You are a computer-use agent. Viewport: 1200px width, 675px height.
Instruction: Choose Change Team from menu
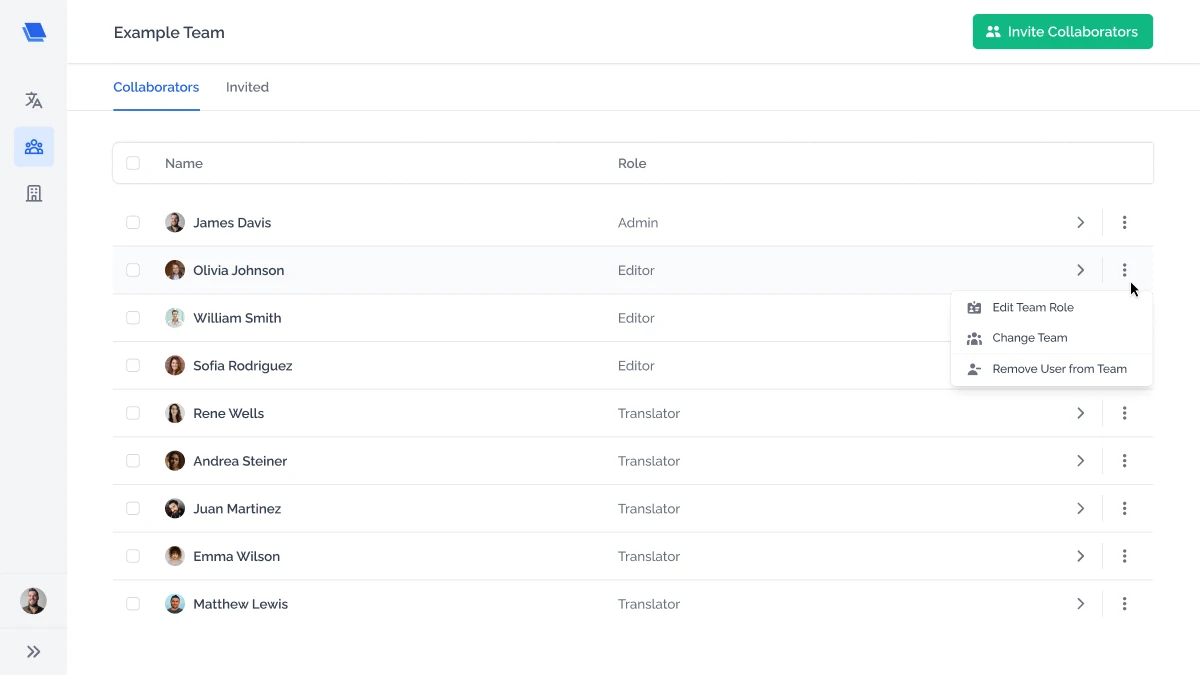tap(1052, 338)
